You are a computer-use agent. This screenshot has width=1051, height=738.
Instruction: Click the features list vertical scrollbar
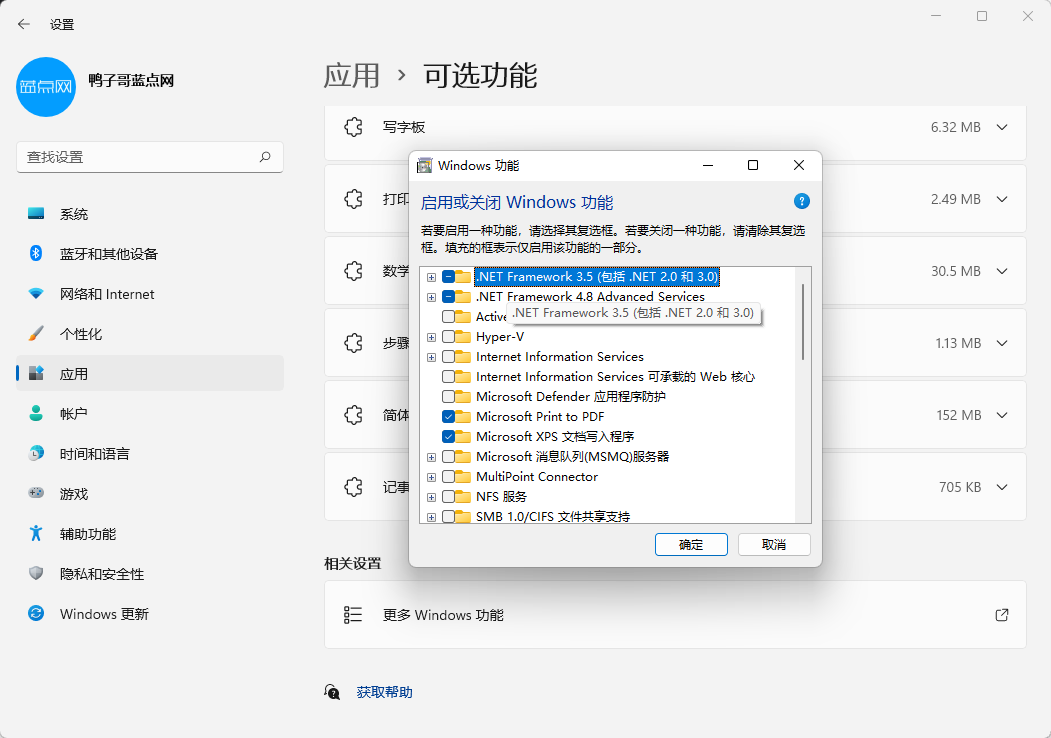[803, 320]
